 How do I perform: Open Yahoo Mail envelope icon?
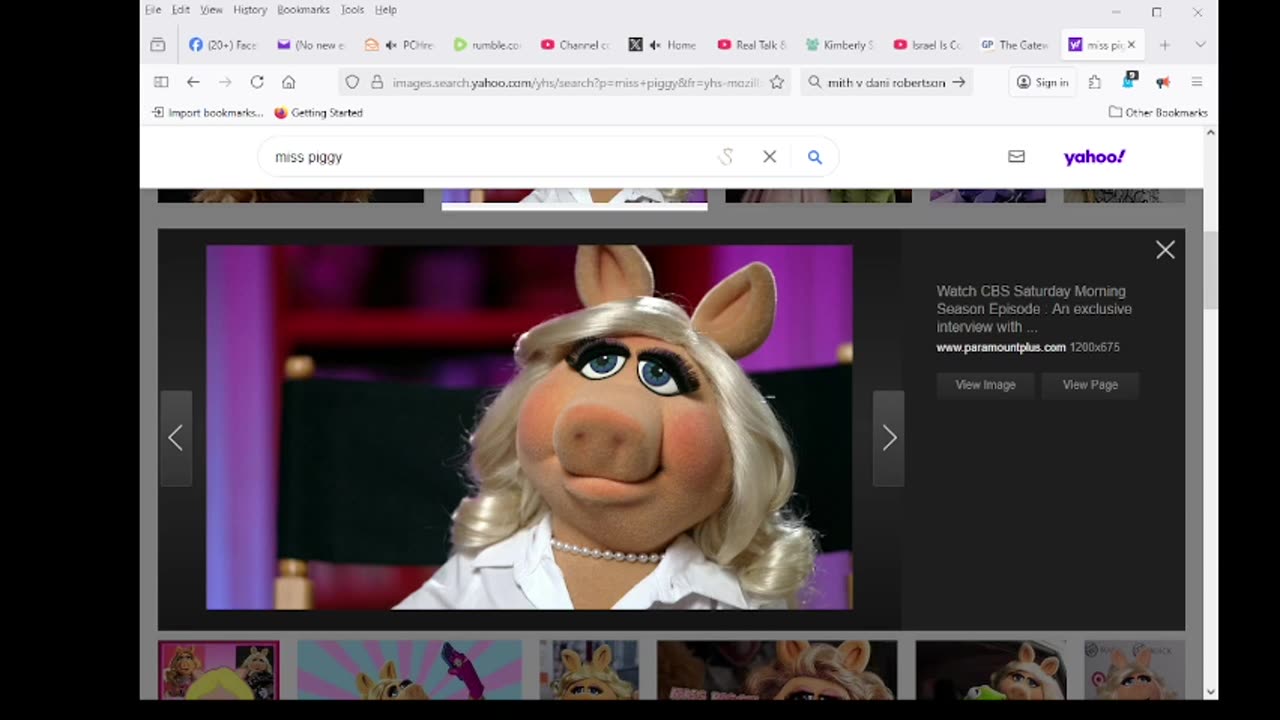(1016, 157)
